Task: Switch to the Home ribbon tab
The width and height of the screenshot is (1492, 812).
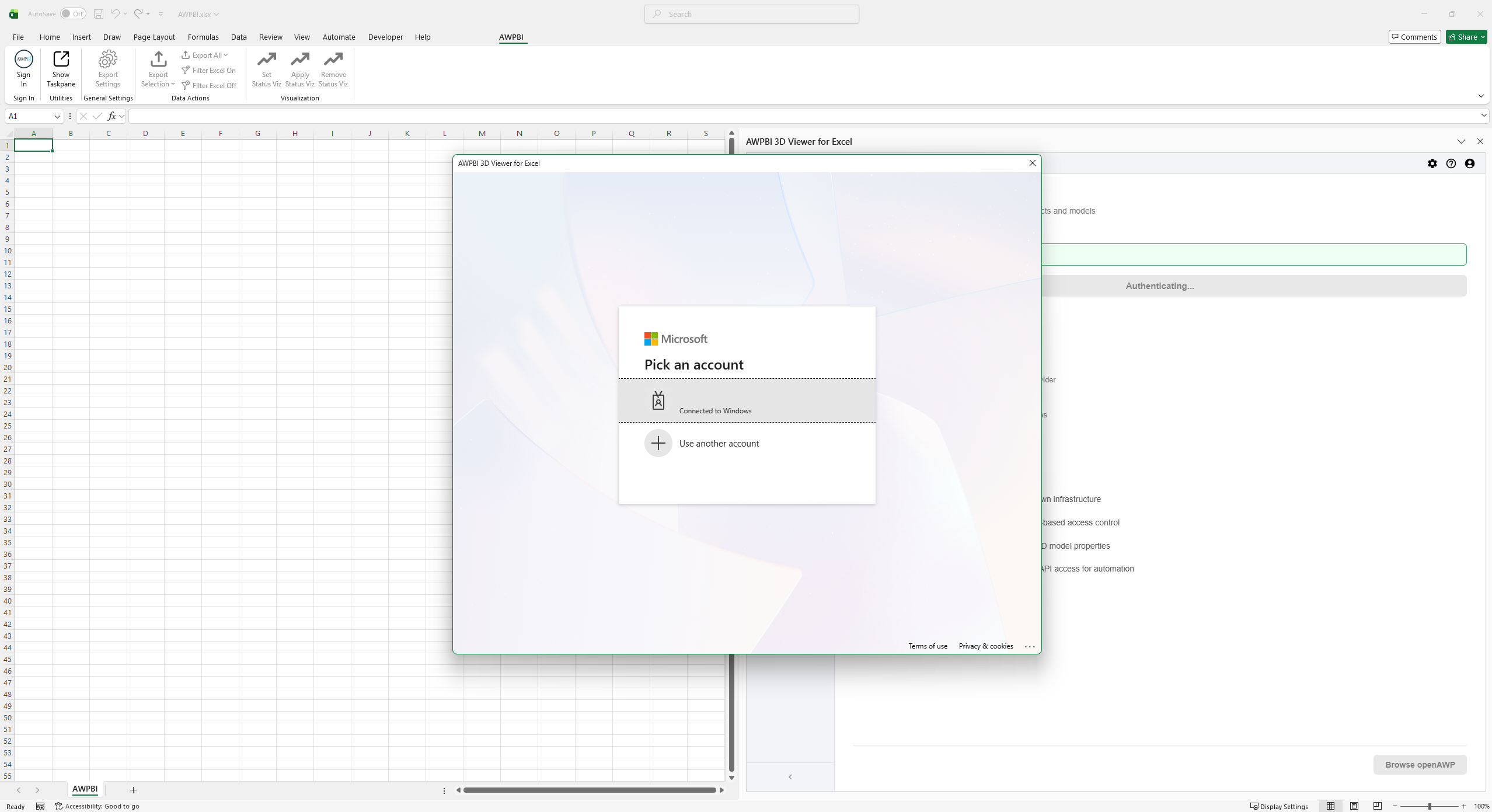Action: pos(50,37)
